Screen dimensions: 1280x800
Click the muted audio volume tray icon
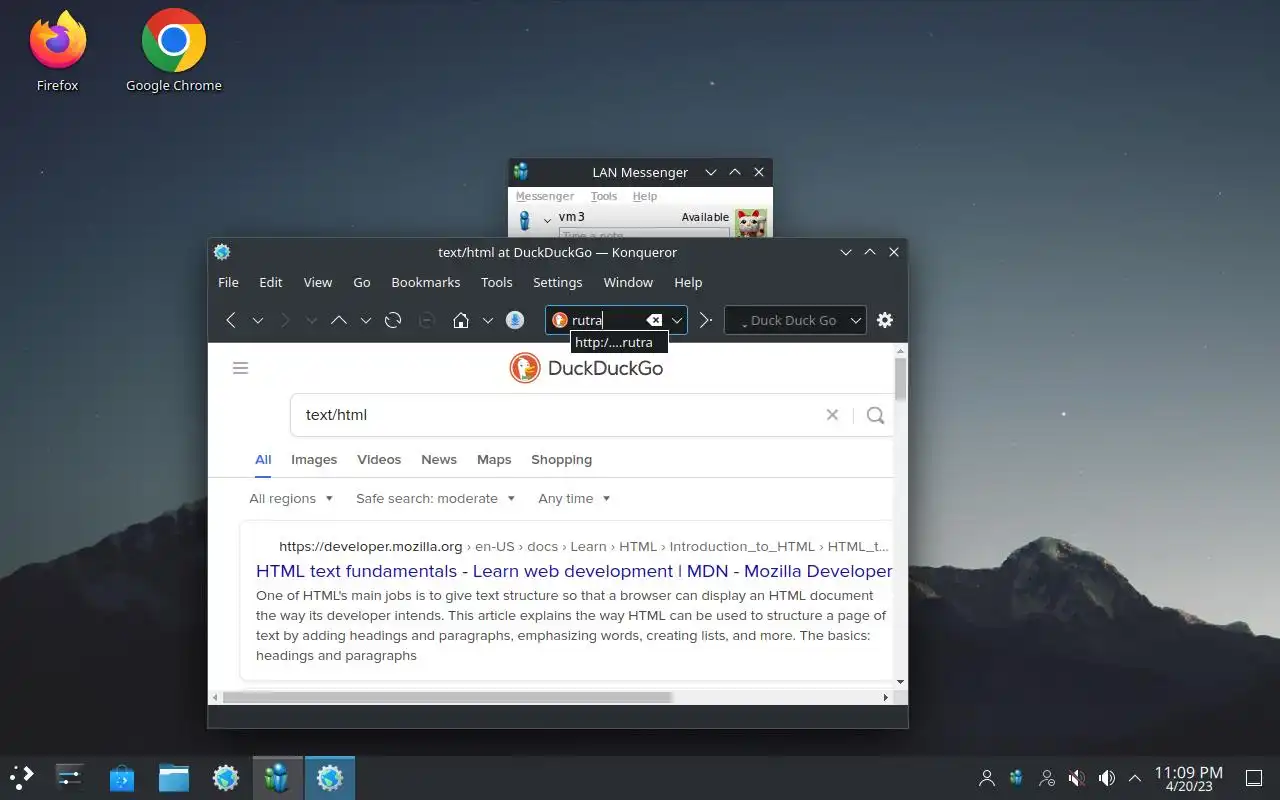pyautogui.click(x=1077, y=777)
